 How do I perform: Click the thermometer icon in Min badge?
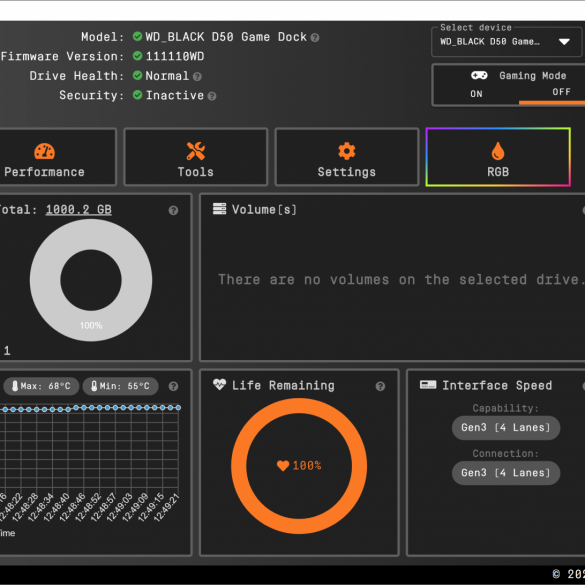coord(94,386)
